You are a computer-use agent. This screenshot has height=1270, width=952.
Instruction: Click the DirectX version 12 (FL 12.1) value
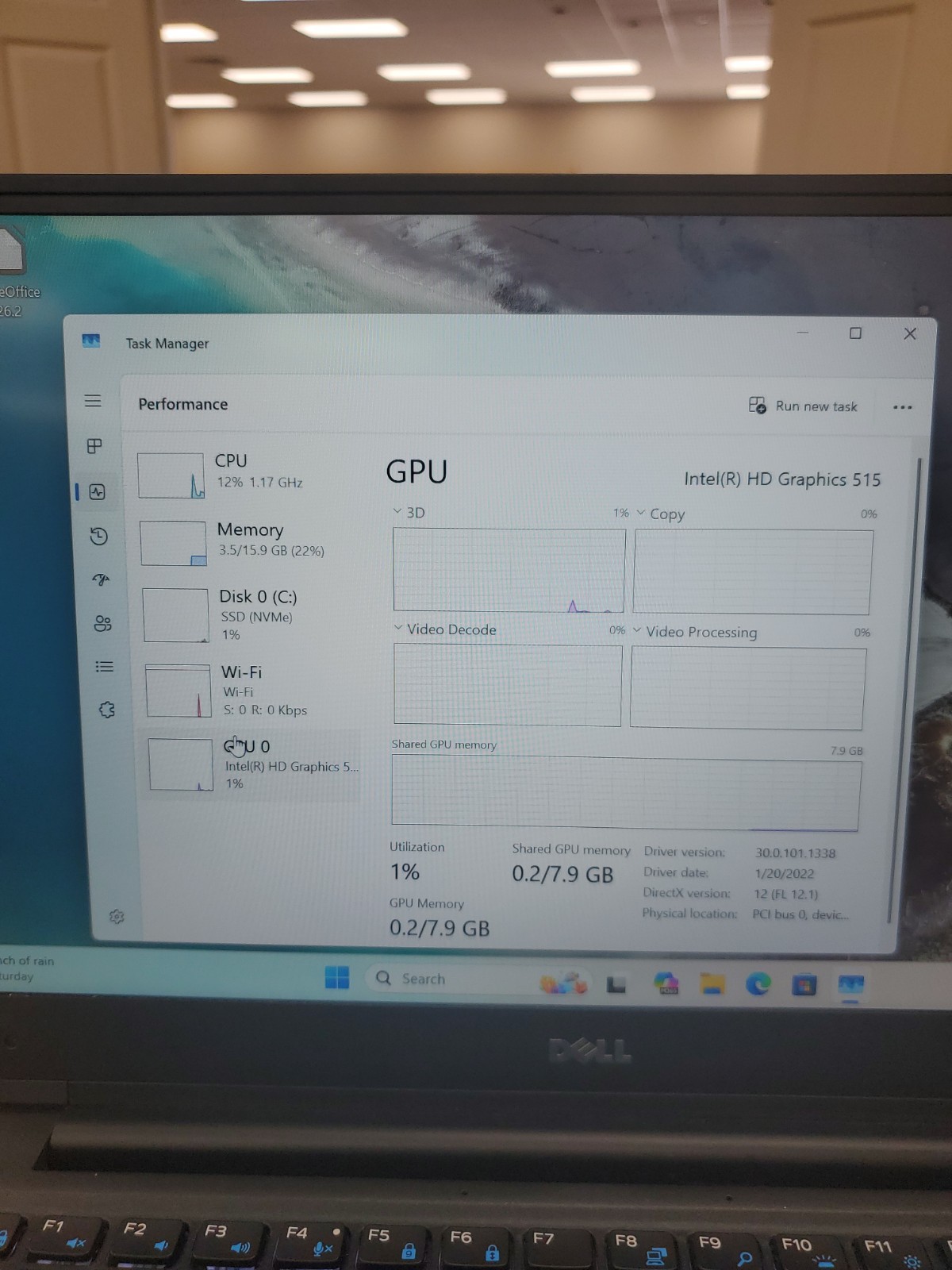[x=785, y=894]
